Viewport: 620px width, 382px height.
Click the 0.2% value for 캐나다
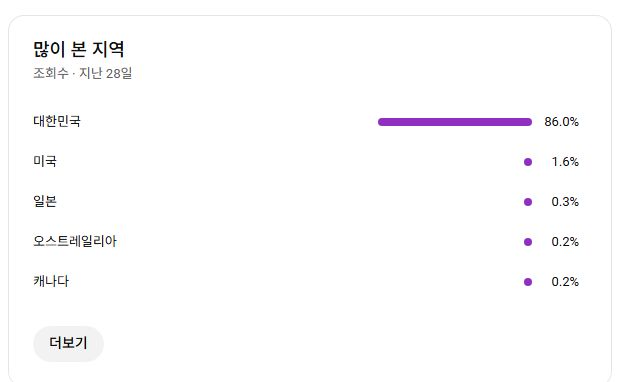(565, 282)
